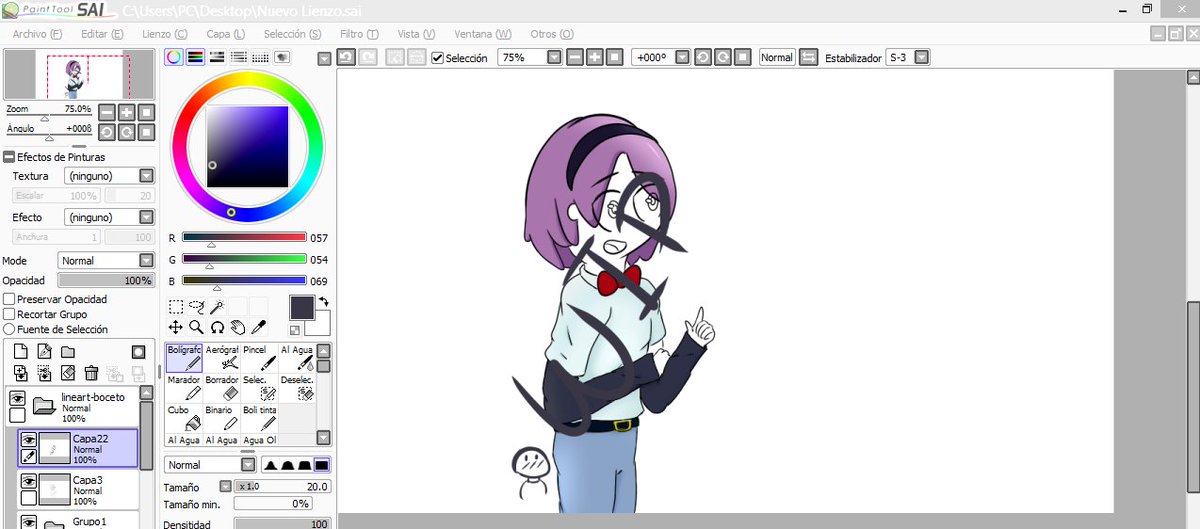Flip canvas view horizontally icon

(x=808, y=57)
